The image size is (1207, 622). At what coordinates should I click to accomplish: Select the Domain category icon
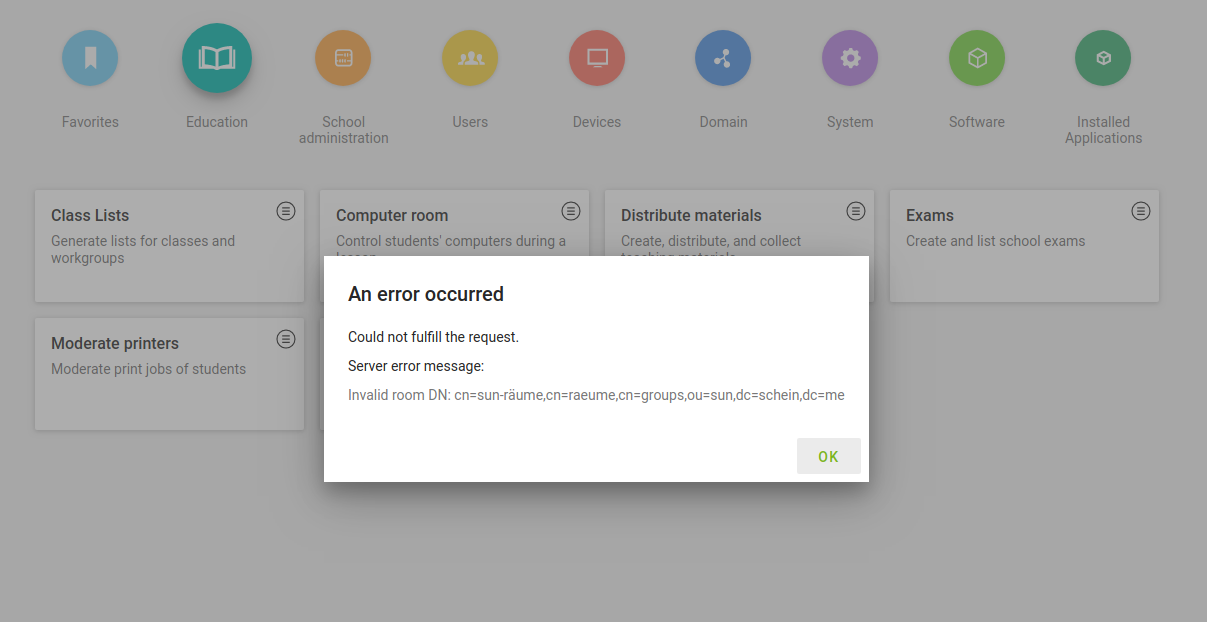coord(723,58)
